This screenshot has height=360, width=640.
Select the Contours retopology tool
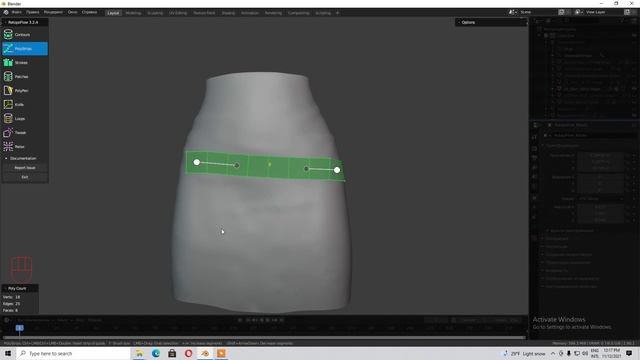click(x=25, y=35)
